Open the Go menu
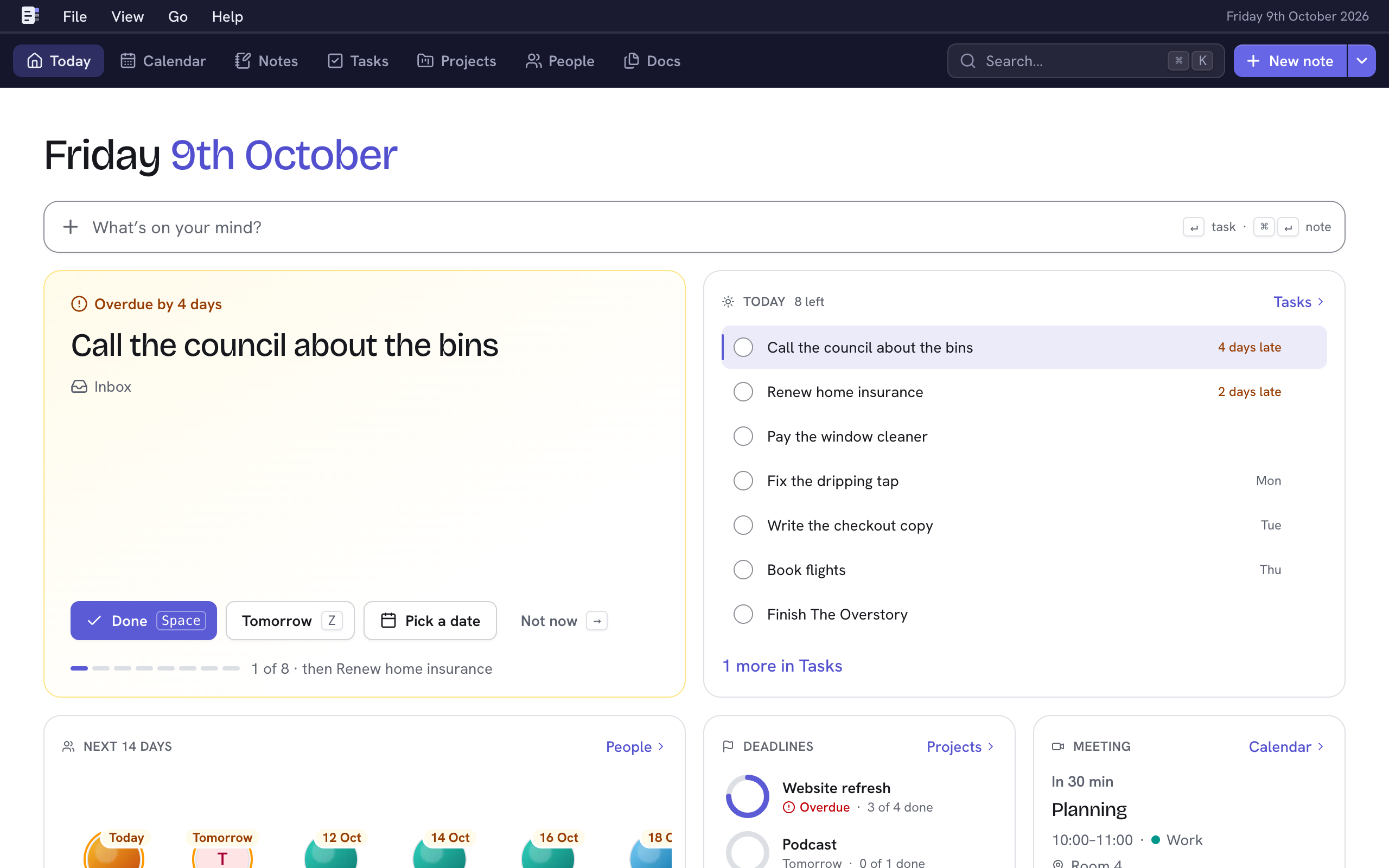Screen dimensions: 1389x868 pos(178,16)
